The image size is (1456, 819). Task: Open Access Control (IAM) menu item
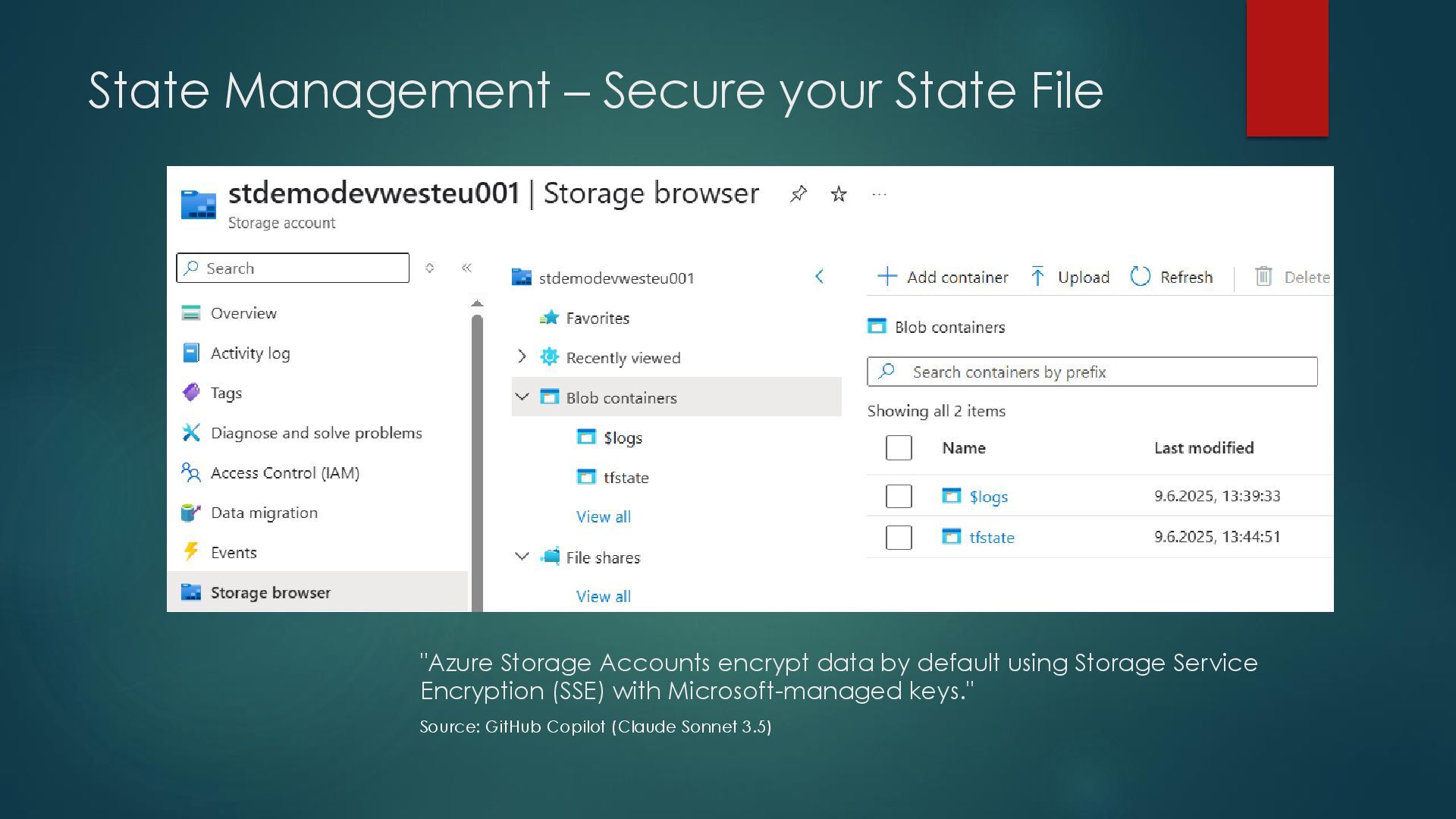pos(284,472)
